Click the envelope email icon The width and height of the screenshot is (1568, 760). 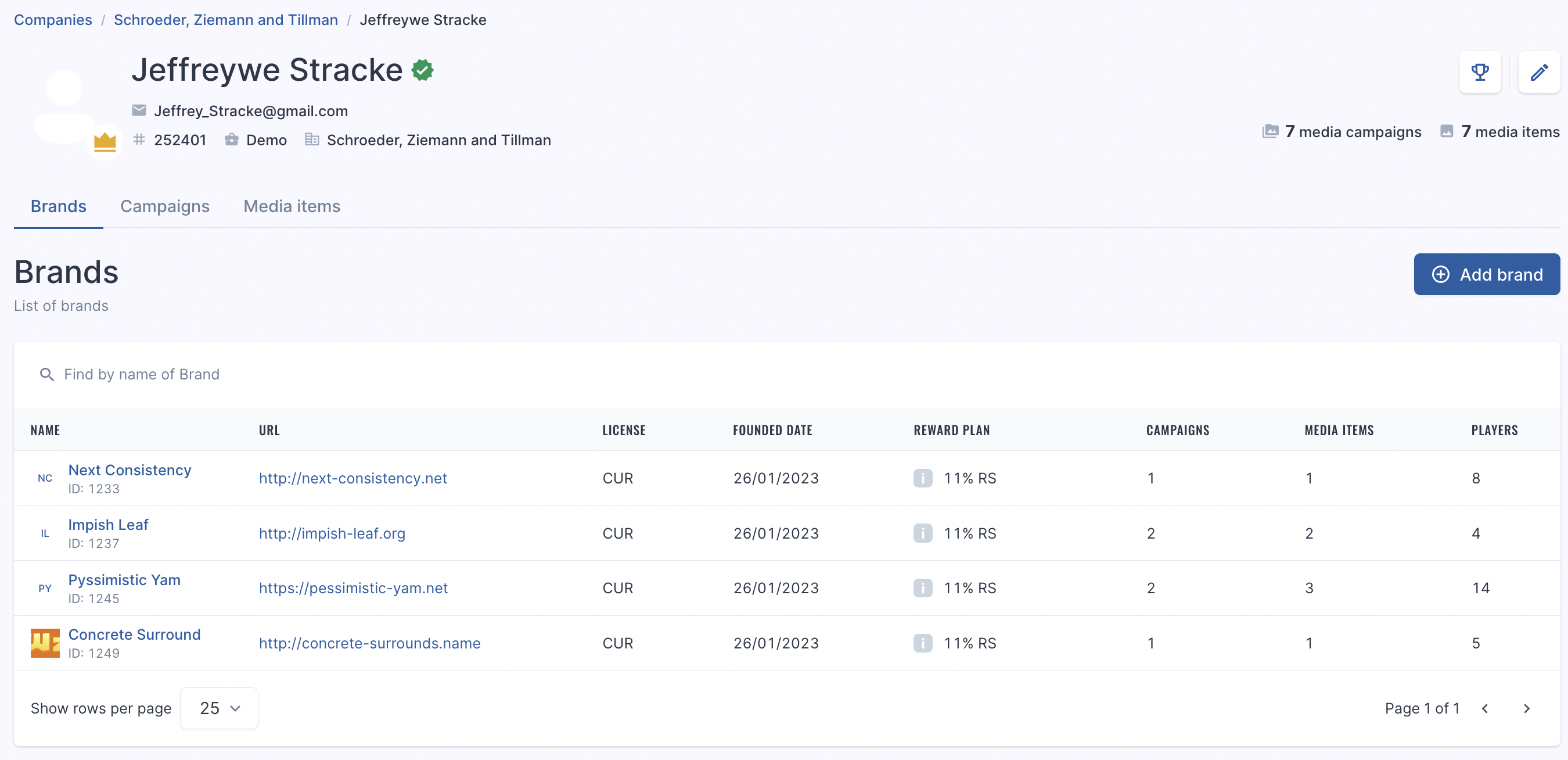[x=139, y=110]
